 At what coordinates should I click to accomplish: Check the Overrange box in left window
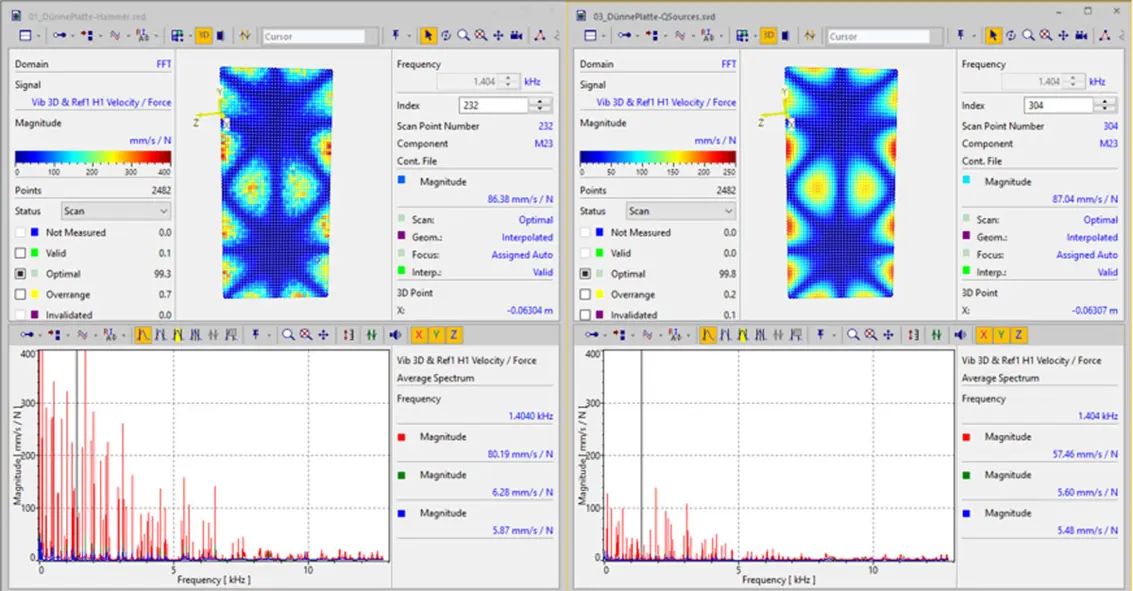(21, 295)
